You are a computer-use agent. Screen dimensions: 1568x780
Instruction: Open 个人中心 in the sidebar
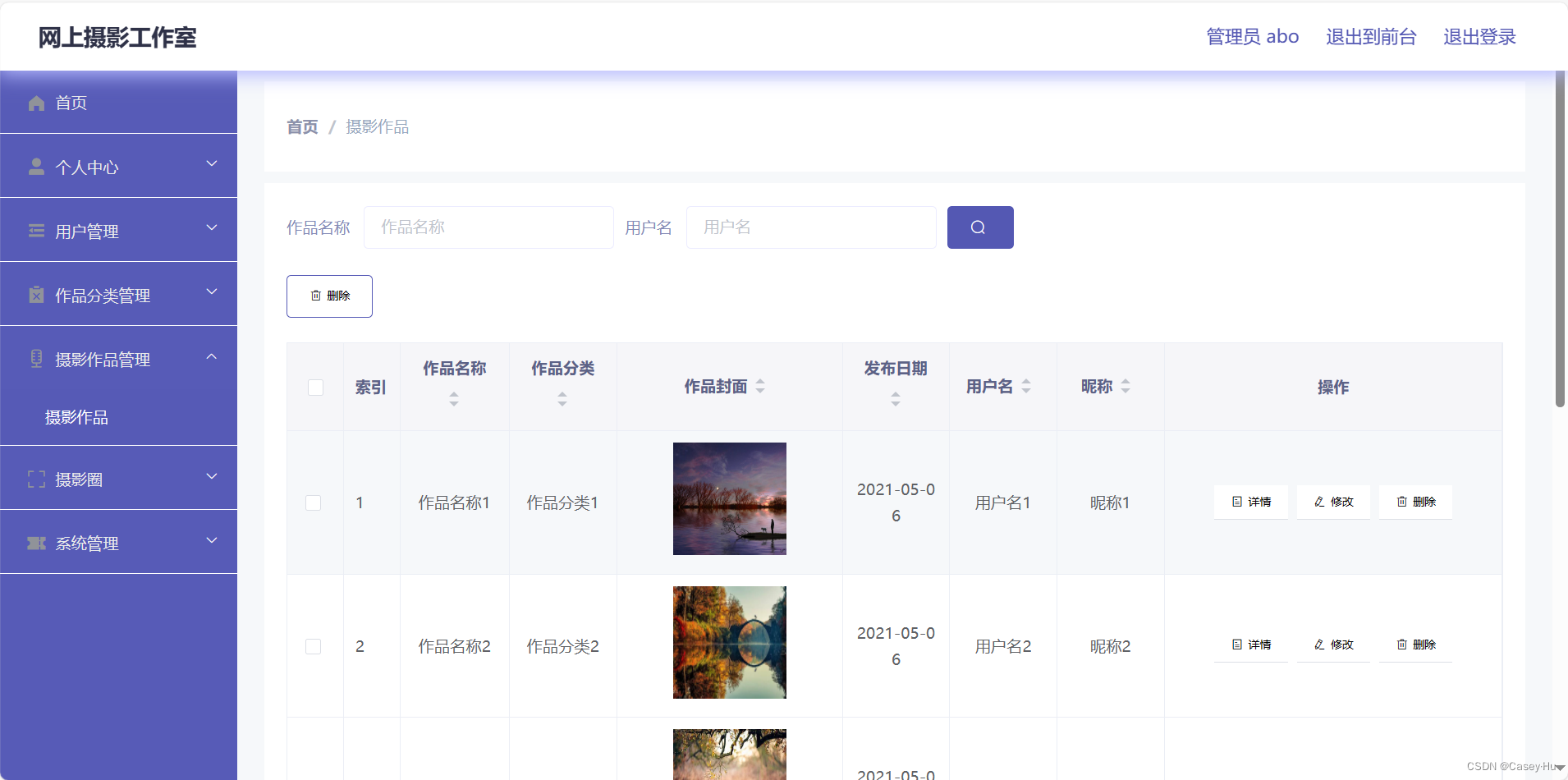pyautogui.click(x=118, y=167)
